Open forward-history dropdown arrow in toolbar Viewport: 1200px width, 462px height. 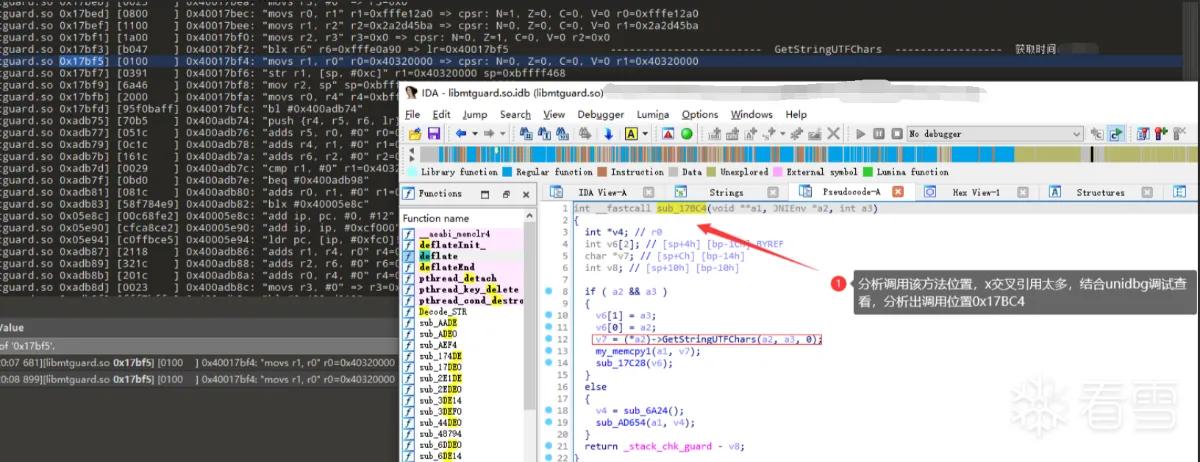click(503, 134)
